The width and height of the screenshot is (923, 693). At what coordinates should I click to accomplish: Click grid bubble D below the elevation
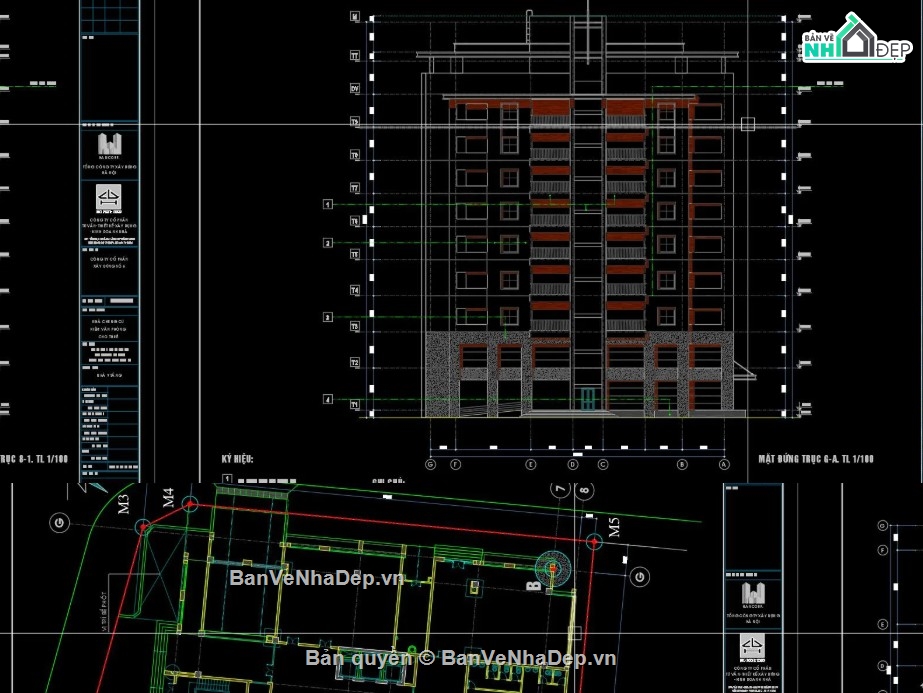tap(573, 465)
